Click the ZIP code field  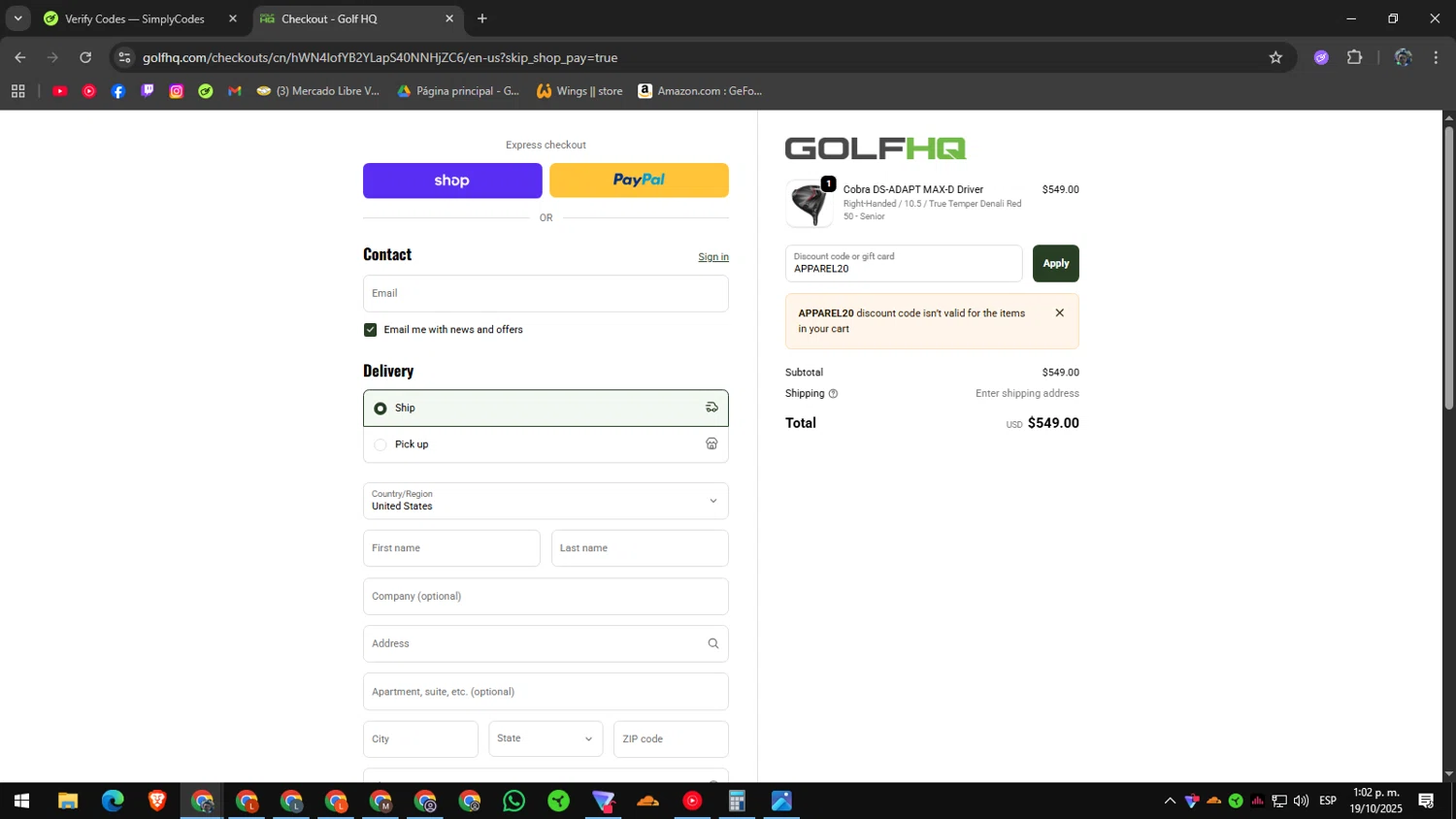671,739
